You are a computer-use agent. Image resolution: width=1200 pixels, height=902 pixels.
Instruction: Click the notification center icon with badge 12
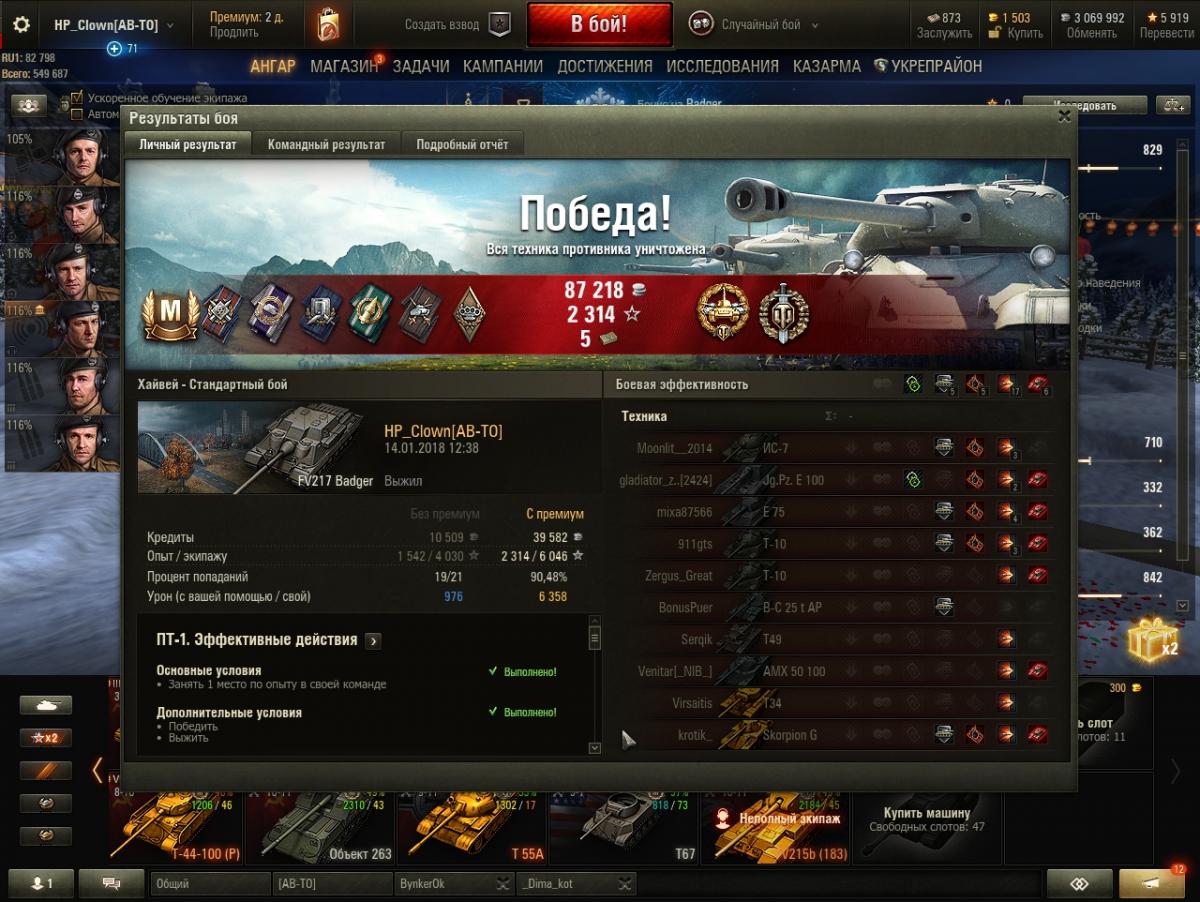click(1152, 883)
